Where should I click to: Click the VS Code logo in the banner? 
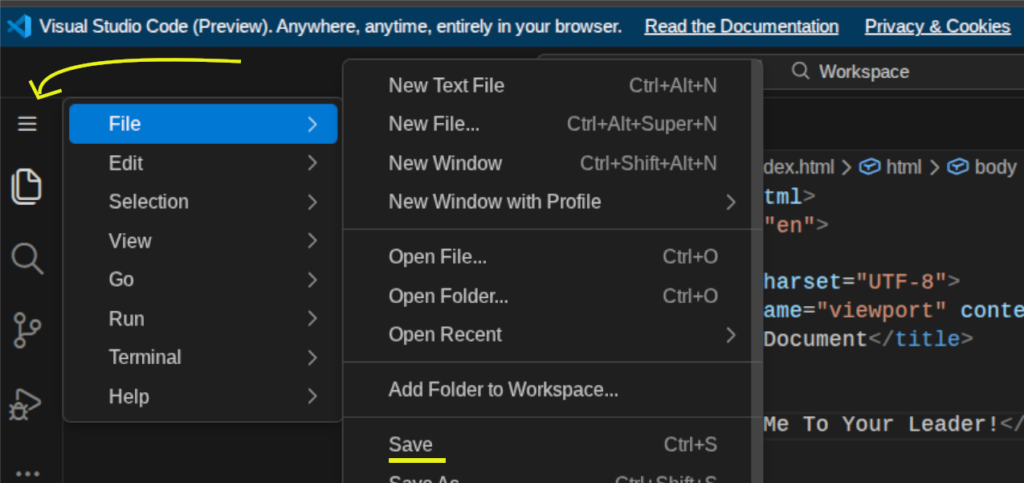18,26
